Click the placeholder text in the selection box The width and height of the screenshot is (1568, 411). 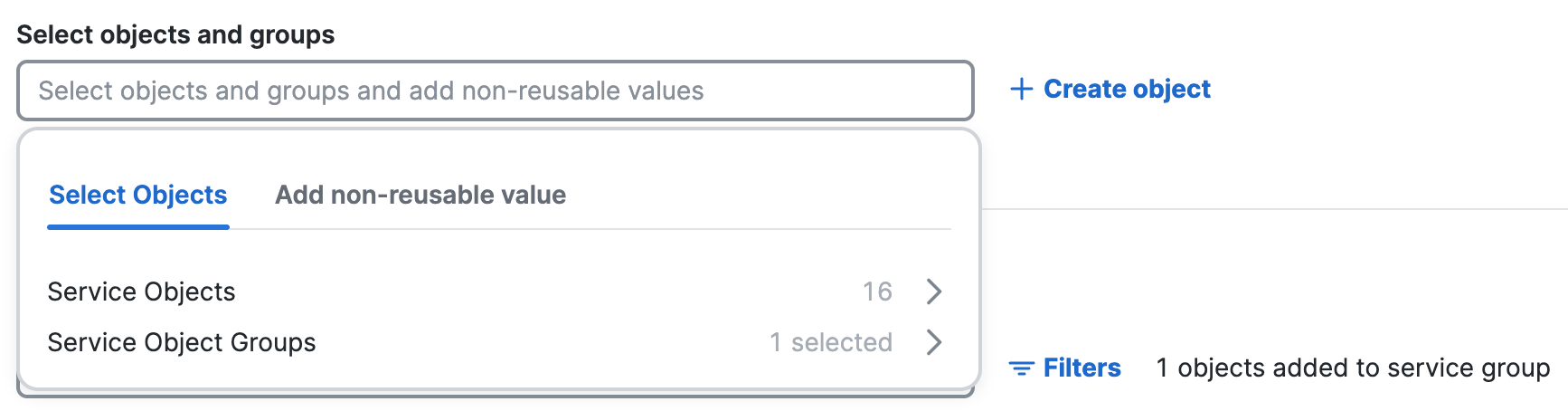coord(371,91)
